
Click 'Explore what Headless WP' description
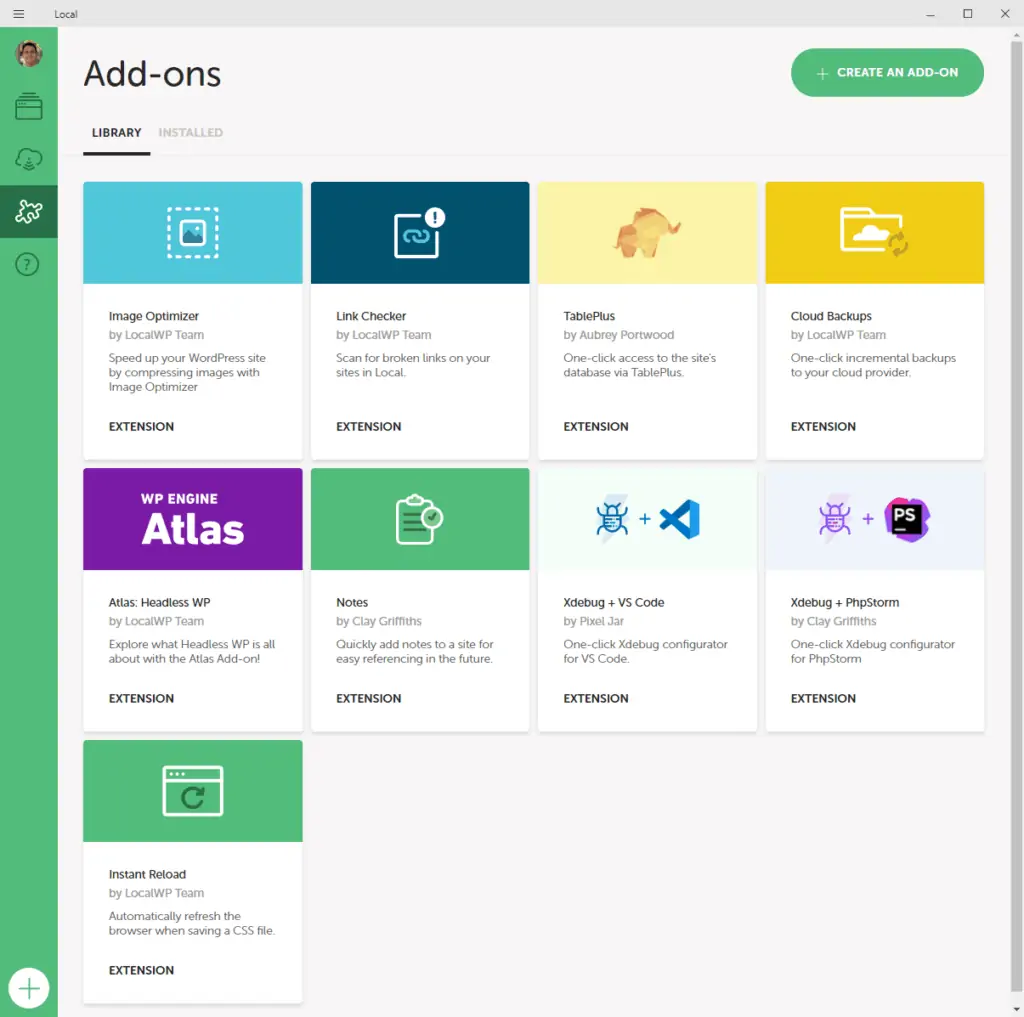click(x=192, y=651)
